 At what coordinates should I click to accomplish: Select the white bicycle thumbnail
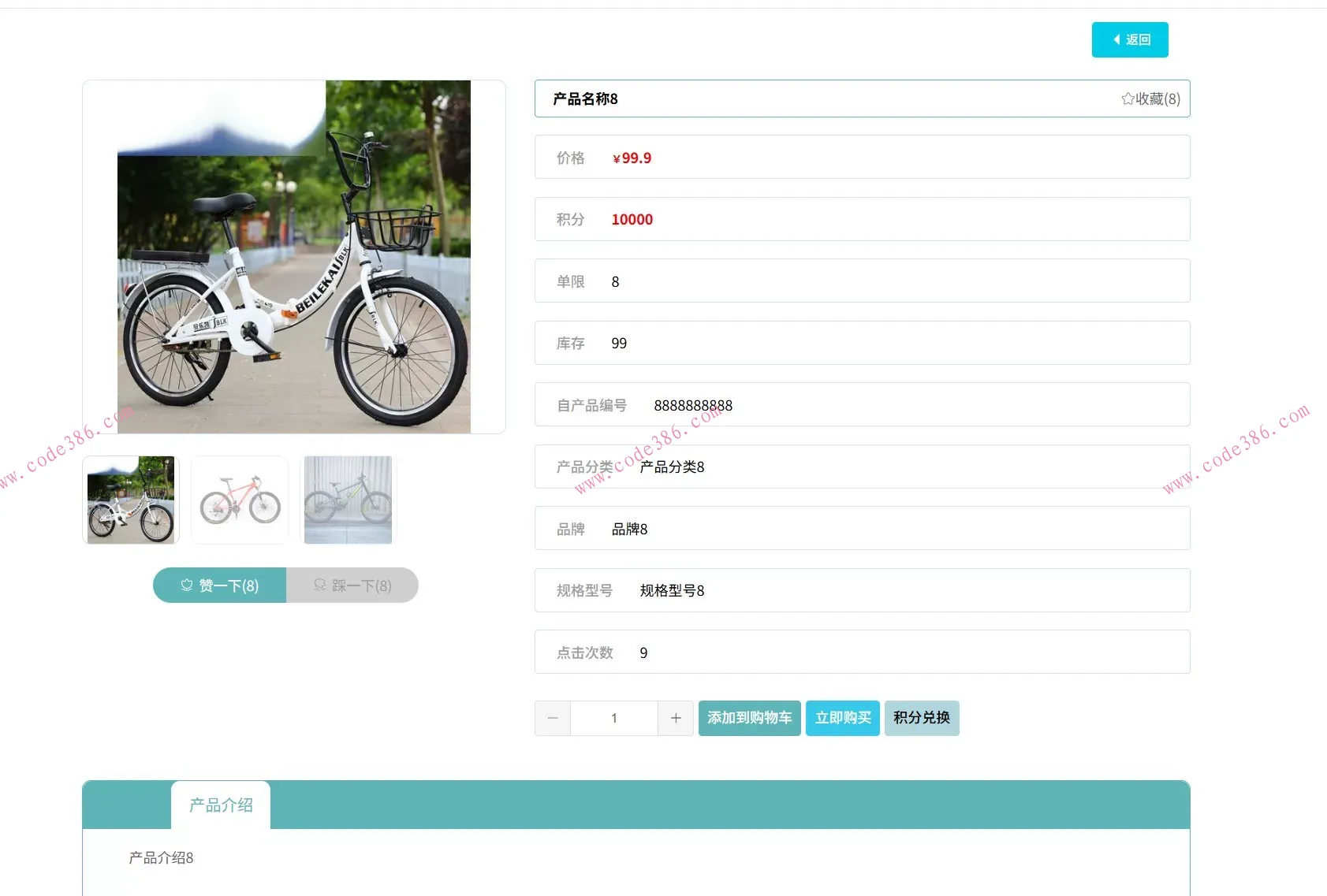[131, 500]
